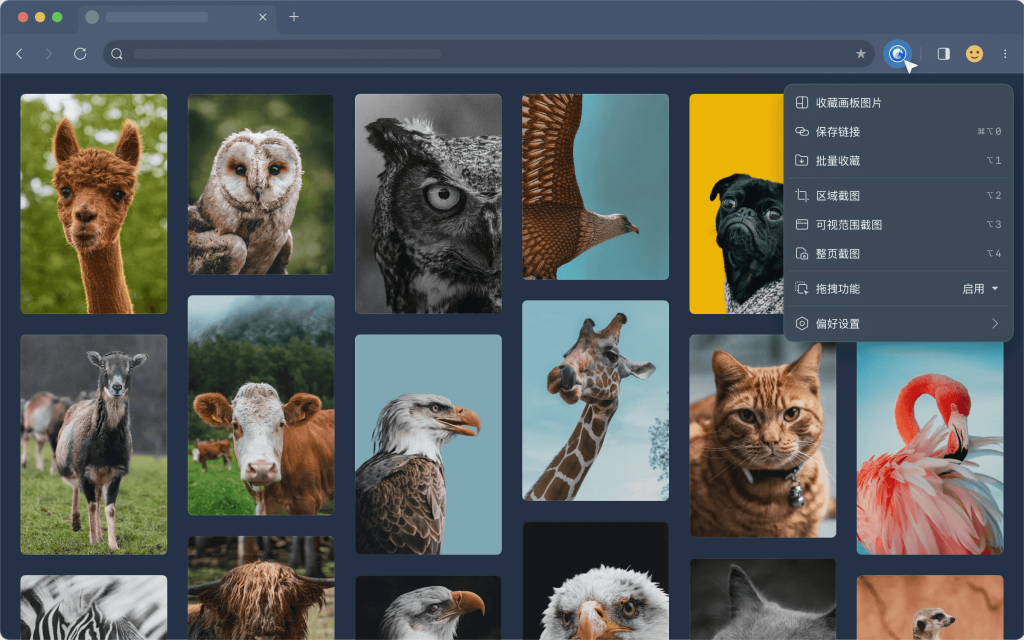Image resolution: width=1024 pixels, height=640 pixels.
Task: Click the bookmark star in address bar
Action: point(860,54)
